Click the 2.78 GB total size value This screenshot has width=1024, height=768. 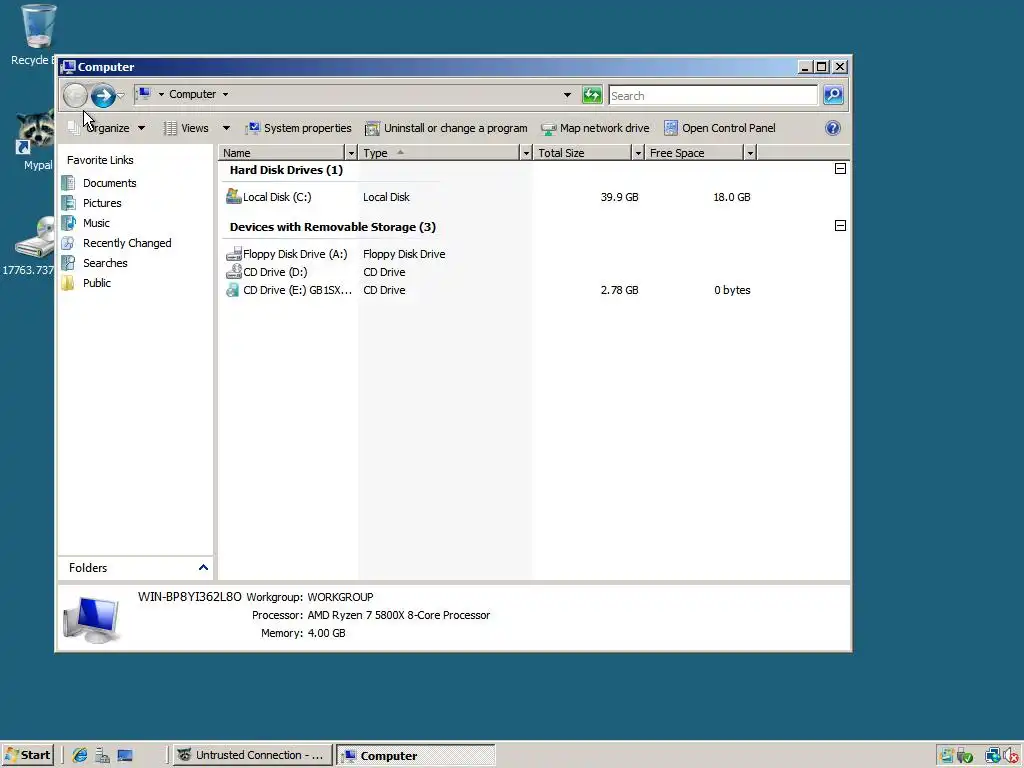pos(619,290)
